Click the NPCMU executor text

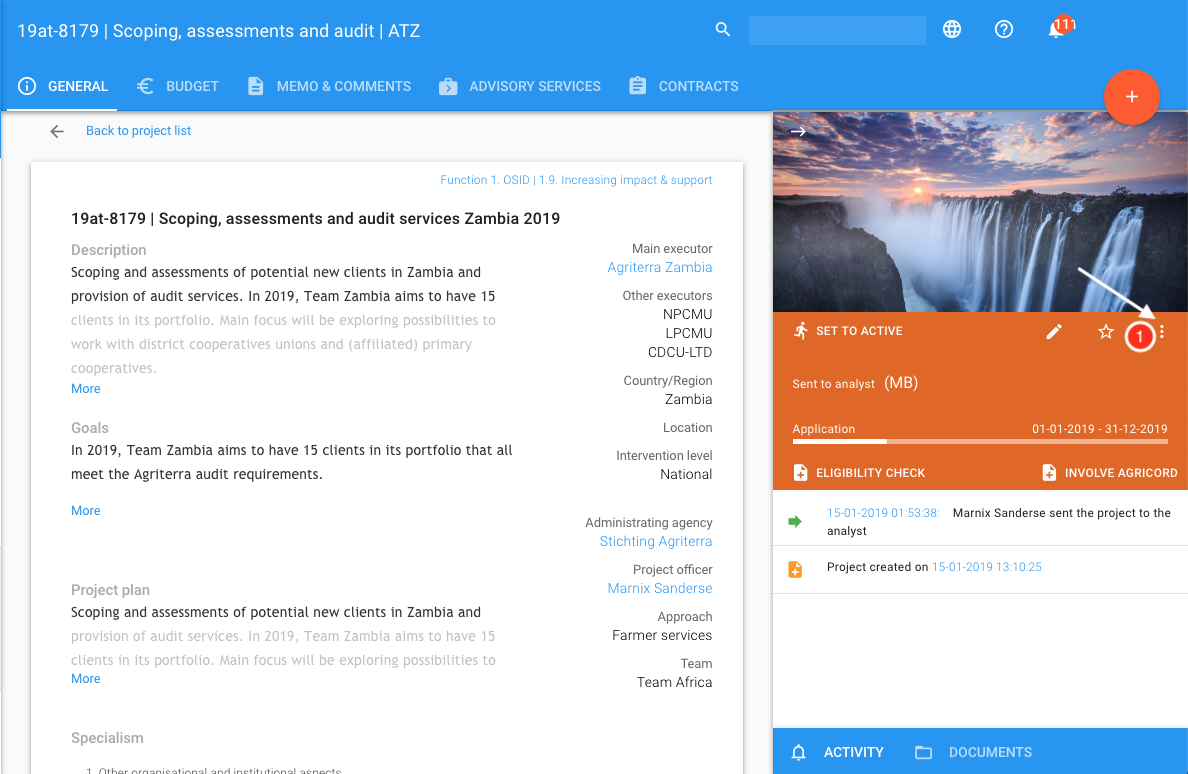click(687, 314)
